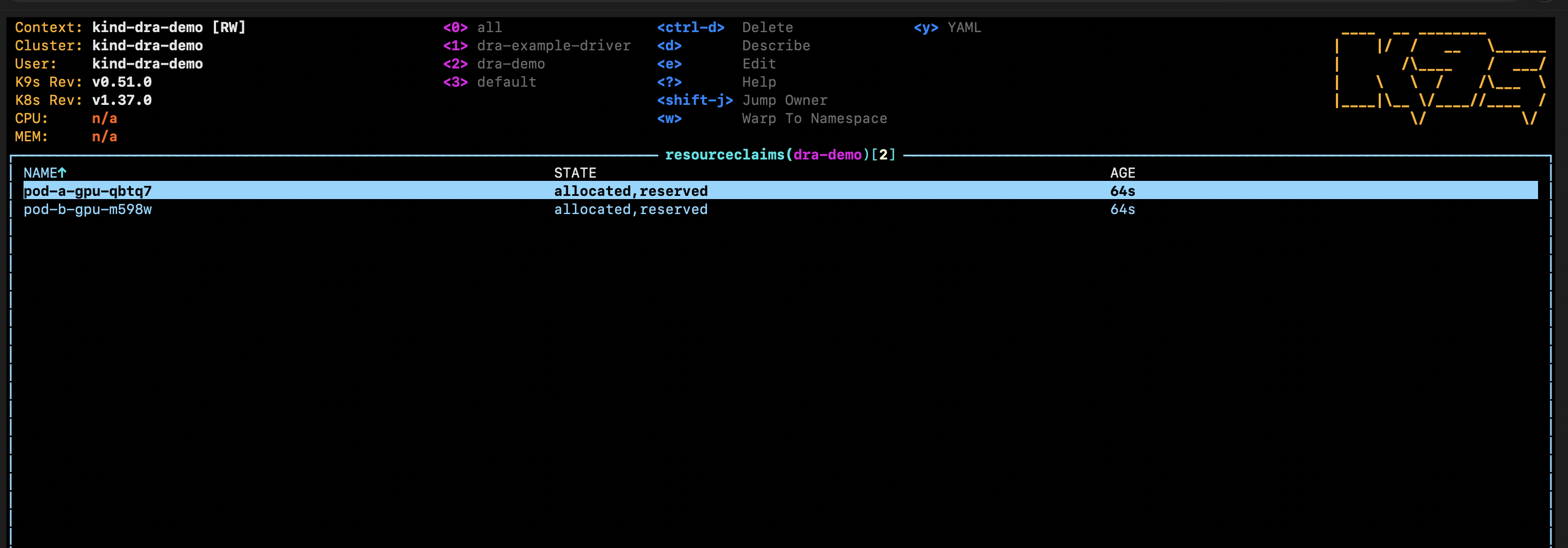Select the pod-b-gpu-m598w resource claim row
Screen dimensions: 1568x548
point(780,209)
